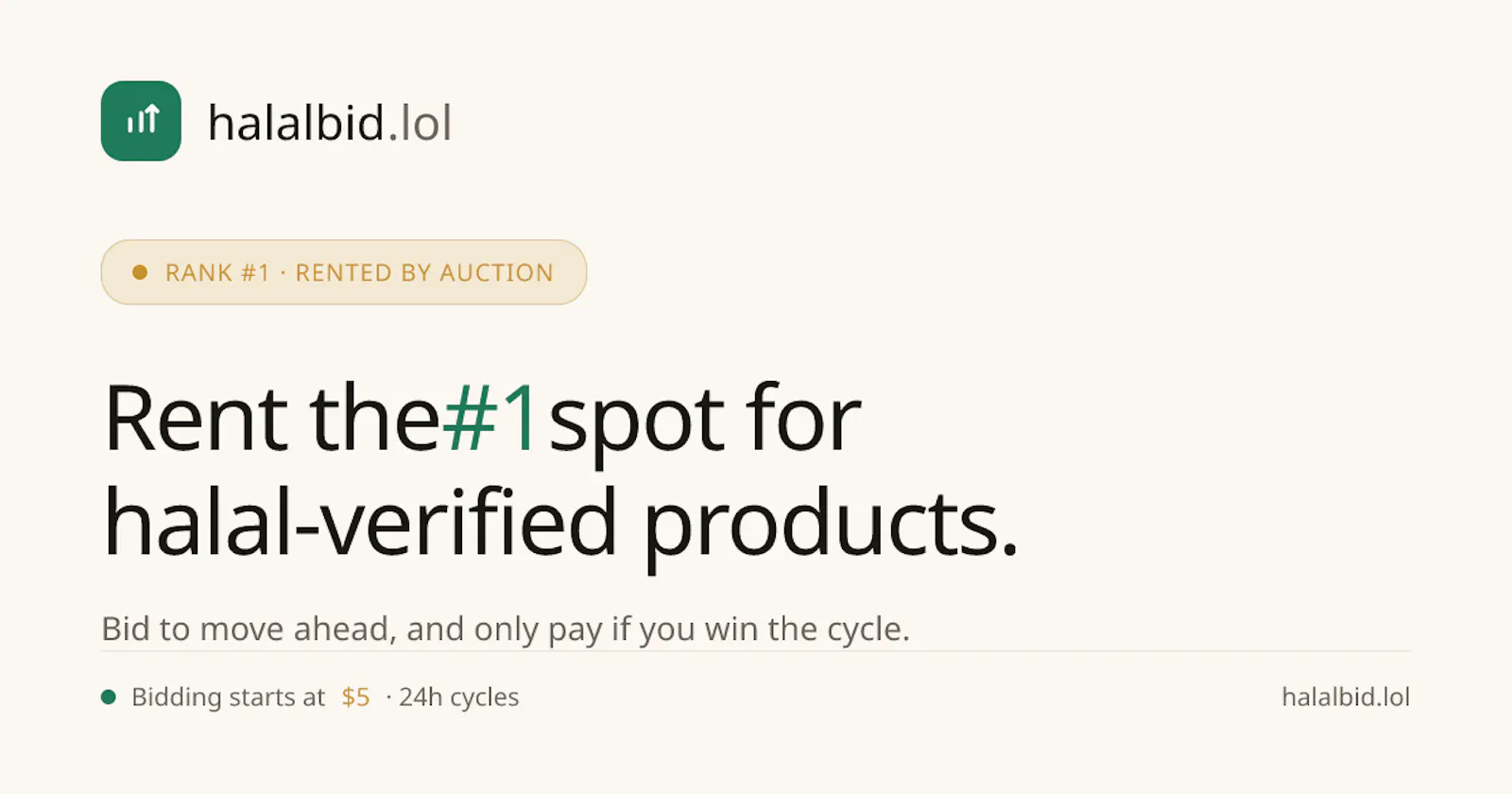Click the word 'products.' in the headline
1512x794 pixels.
[831, 526]
